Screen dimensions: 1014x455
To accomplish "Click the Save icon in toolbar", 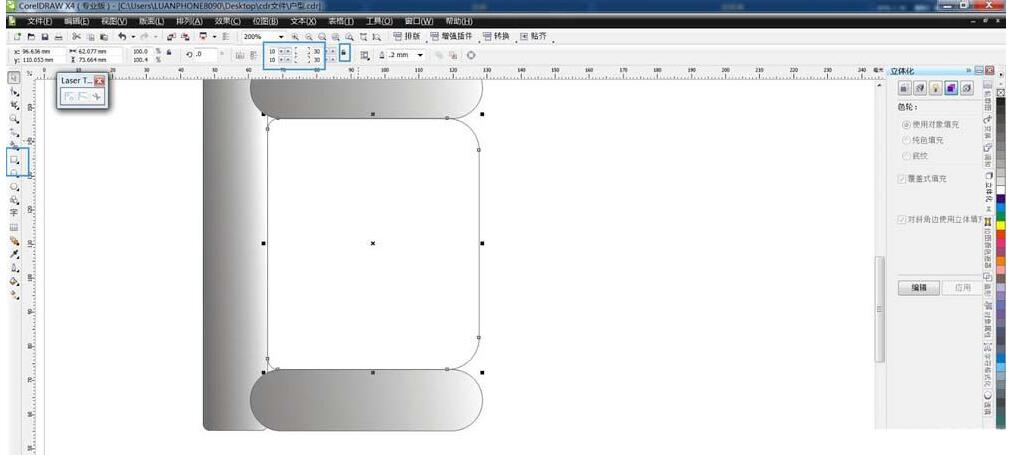I will (x=45, y=37).
